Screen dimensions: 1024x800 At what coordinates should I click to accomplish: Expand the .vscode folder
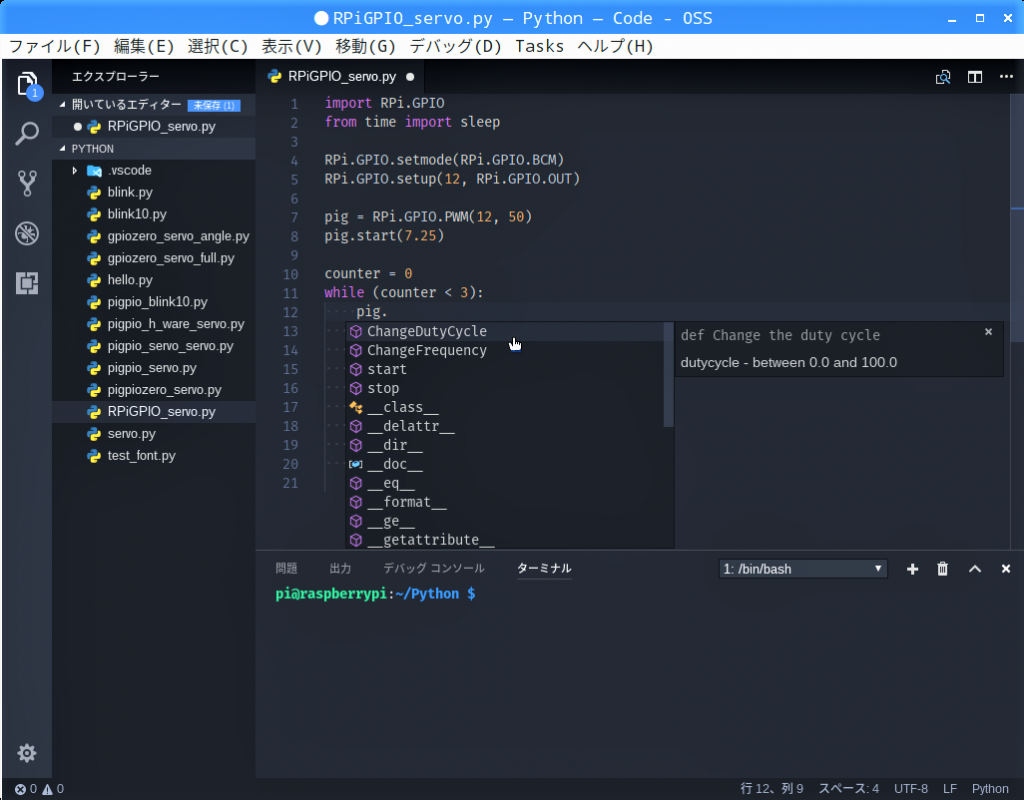coord(74,170)
